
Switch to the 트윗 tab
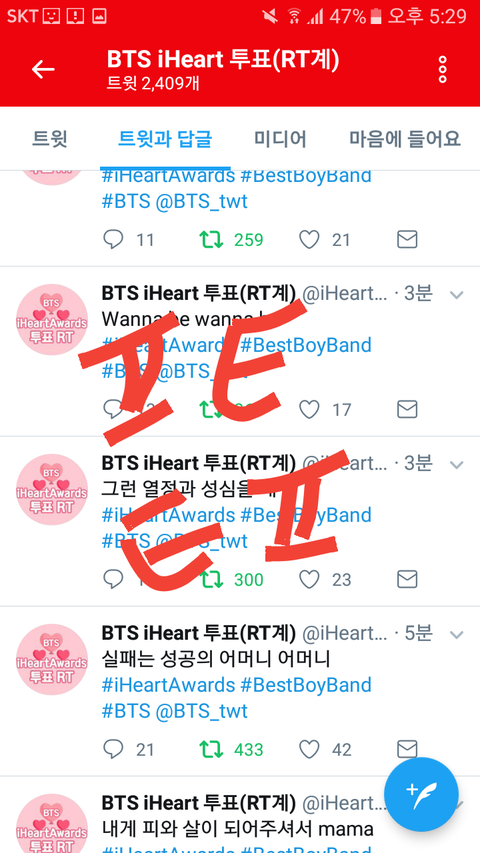50,139
